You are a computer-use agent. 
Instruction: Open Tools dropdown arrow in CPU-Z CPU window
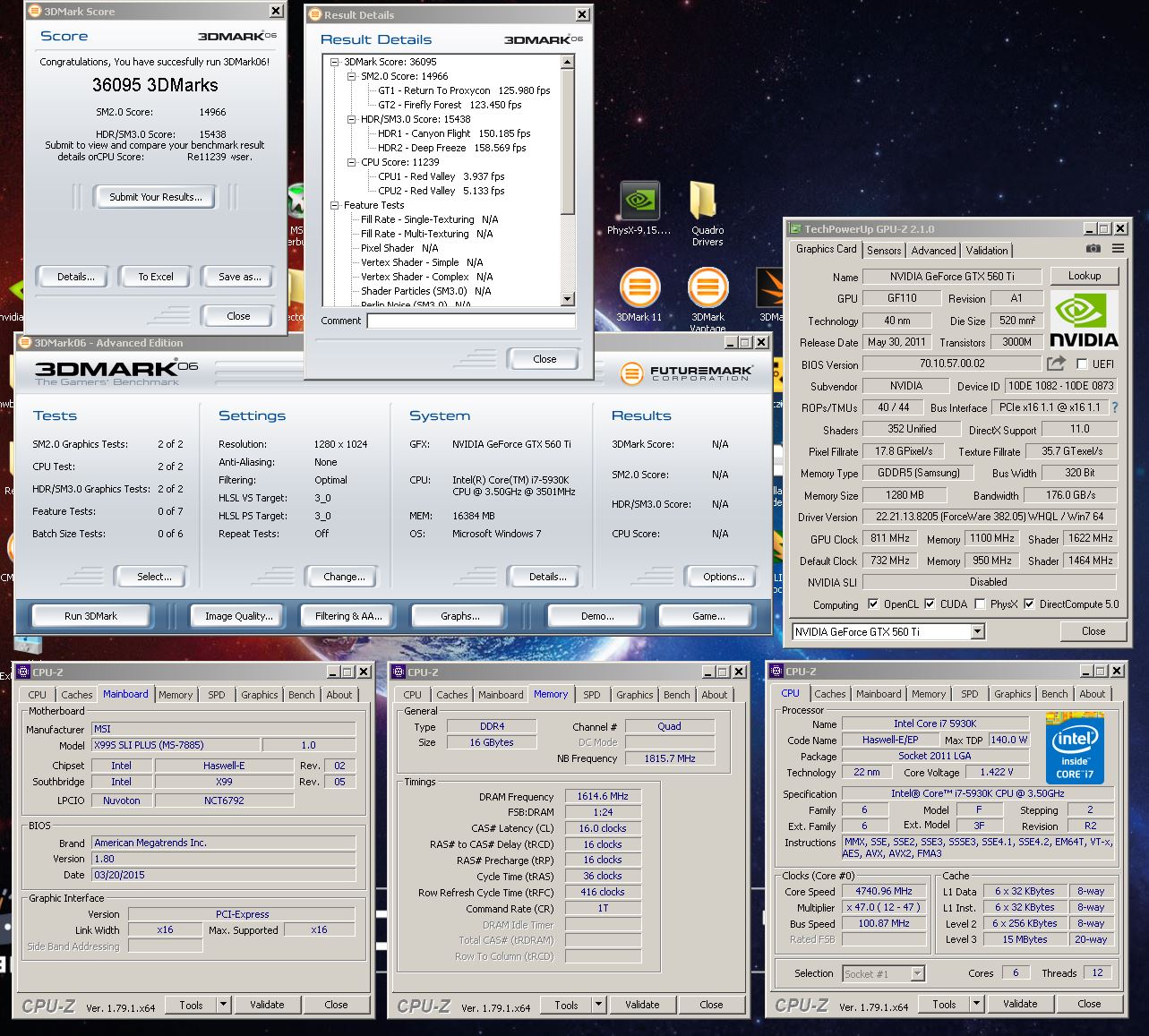pos(976,1004)
